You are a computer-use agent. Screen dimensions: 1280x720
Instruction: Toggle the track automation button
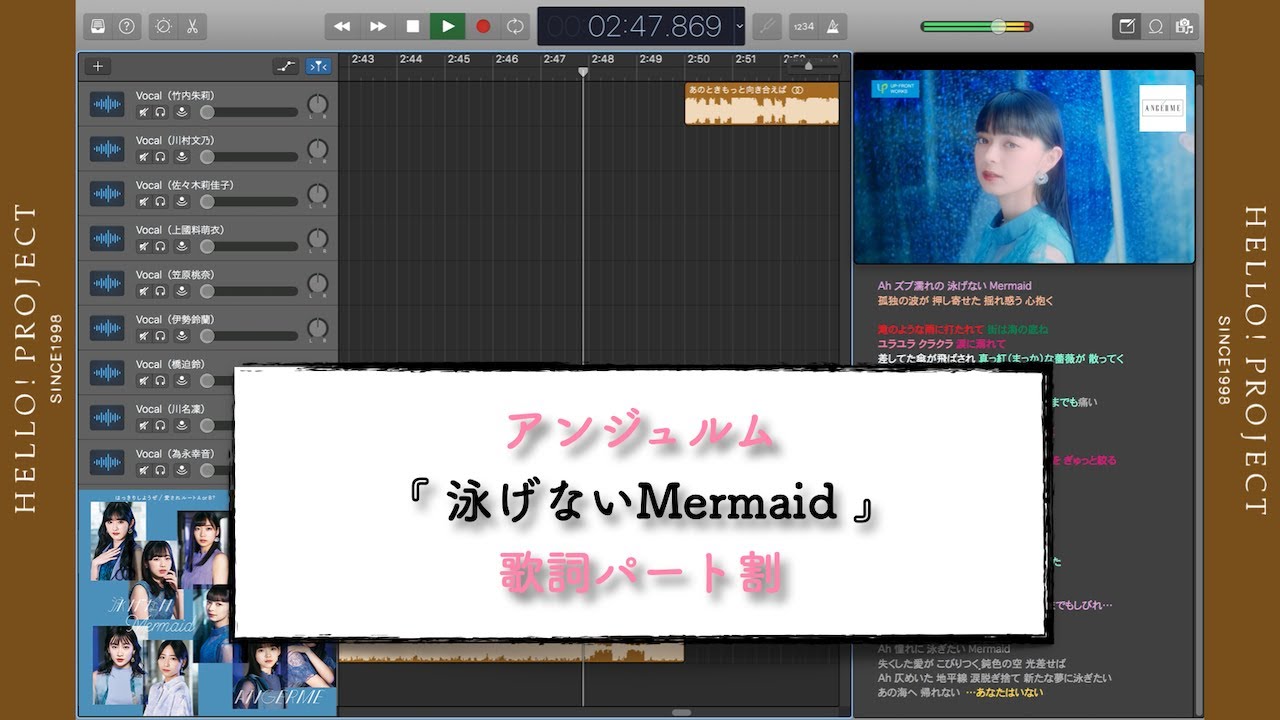point(286,66)
